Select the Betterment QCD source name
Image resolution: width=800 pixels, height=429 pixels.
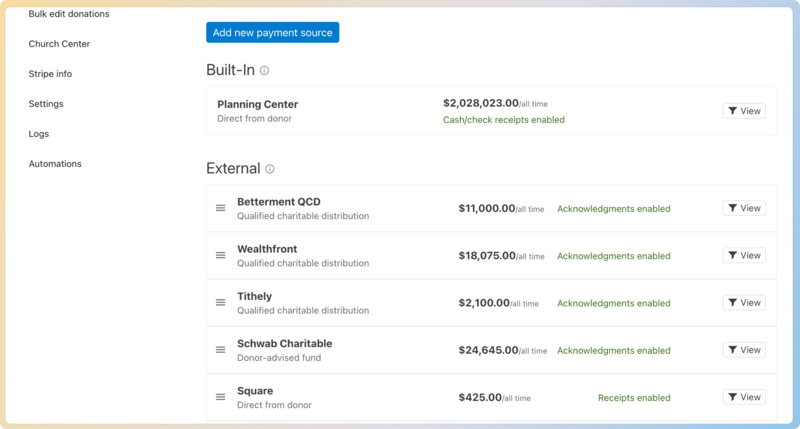[x=279, y=201]
